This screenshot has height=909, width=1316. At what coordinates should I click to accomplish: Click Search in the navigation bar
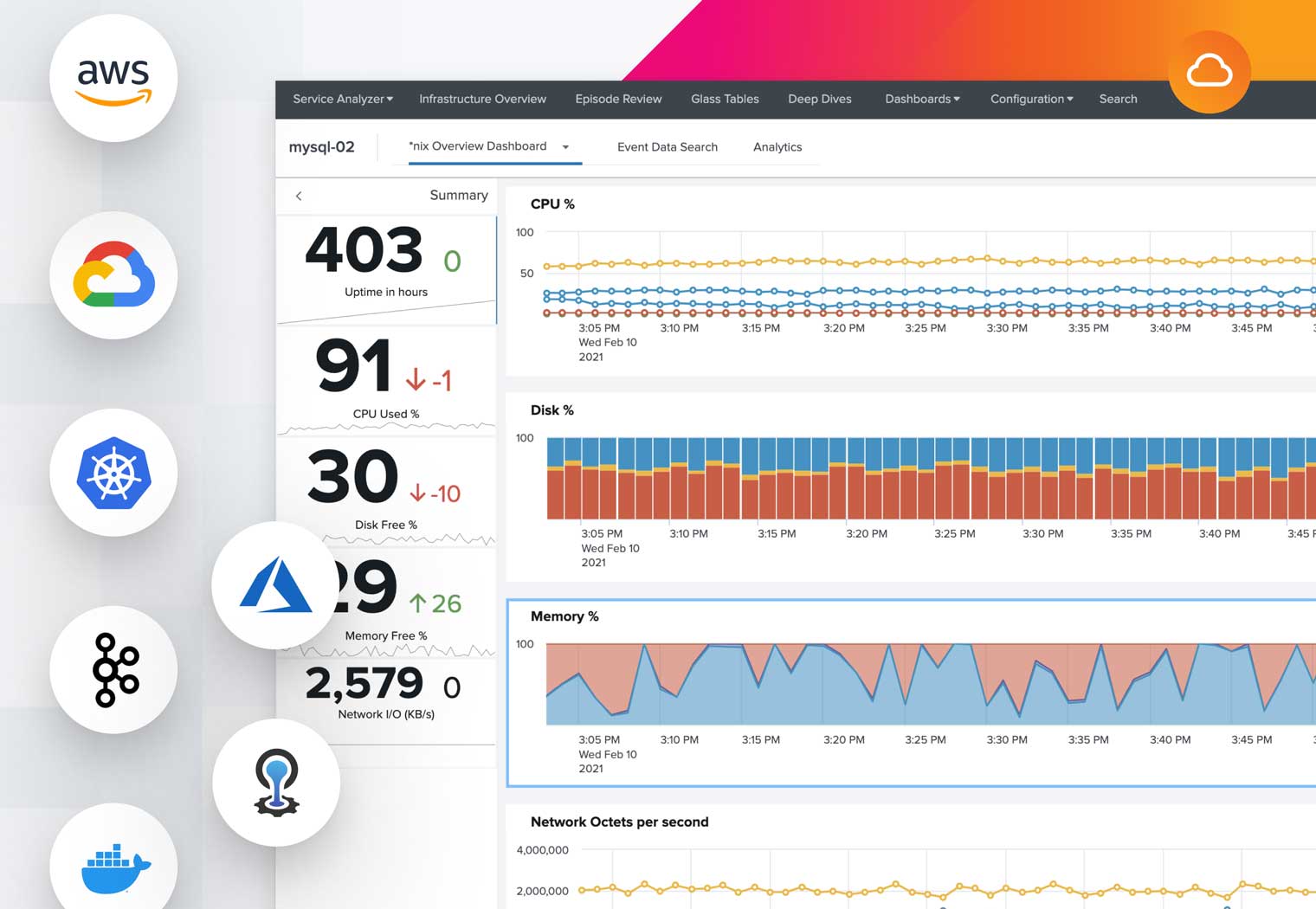(x=1118, y=99)
